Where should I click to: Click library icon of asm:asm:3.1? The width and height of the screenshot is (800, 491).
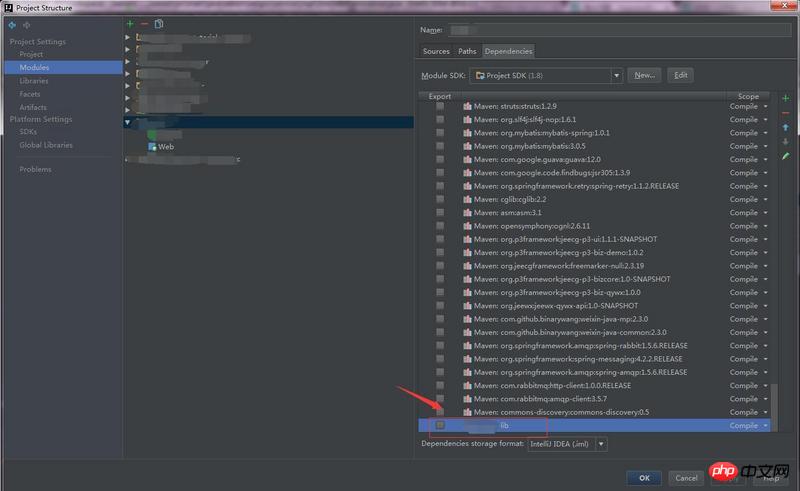(467, 212)
